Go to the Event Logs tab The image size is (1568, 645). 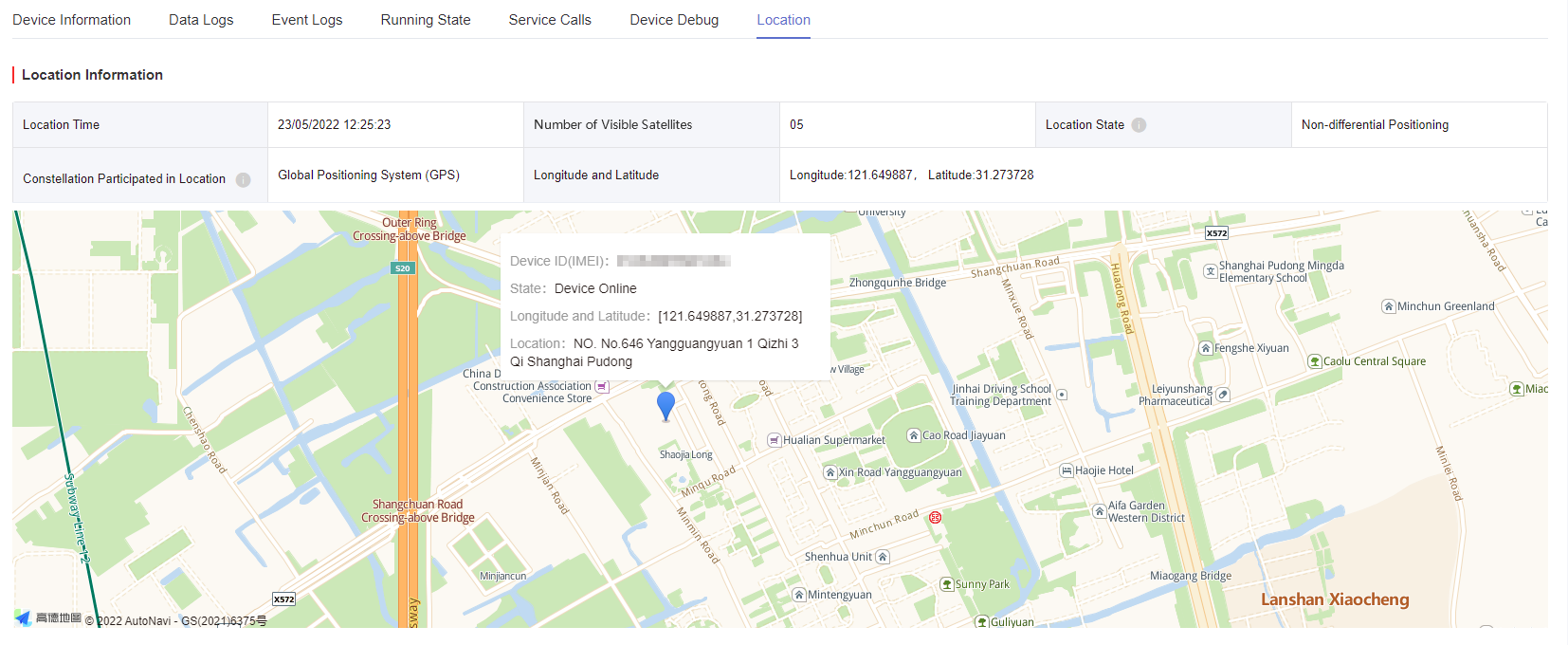click(307, 20)
